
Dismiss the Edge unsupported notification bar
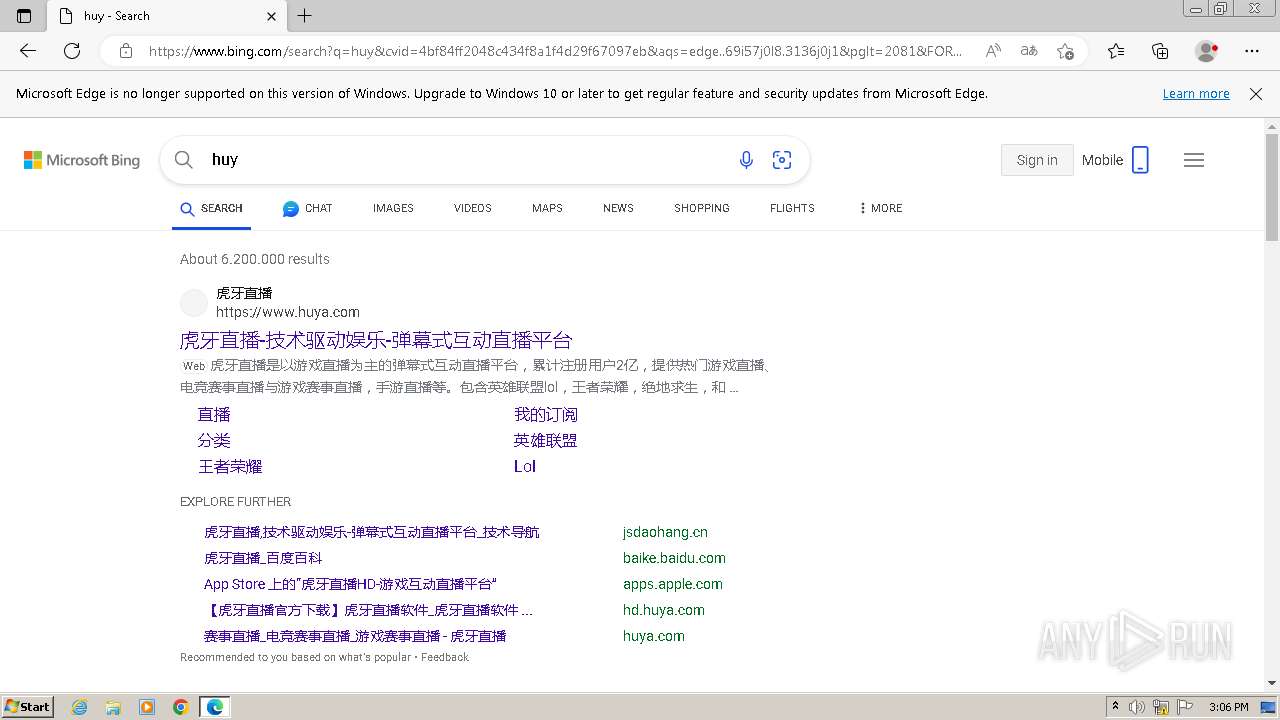[1256, 93]
